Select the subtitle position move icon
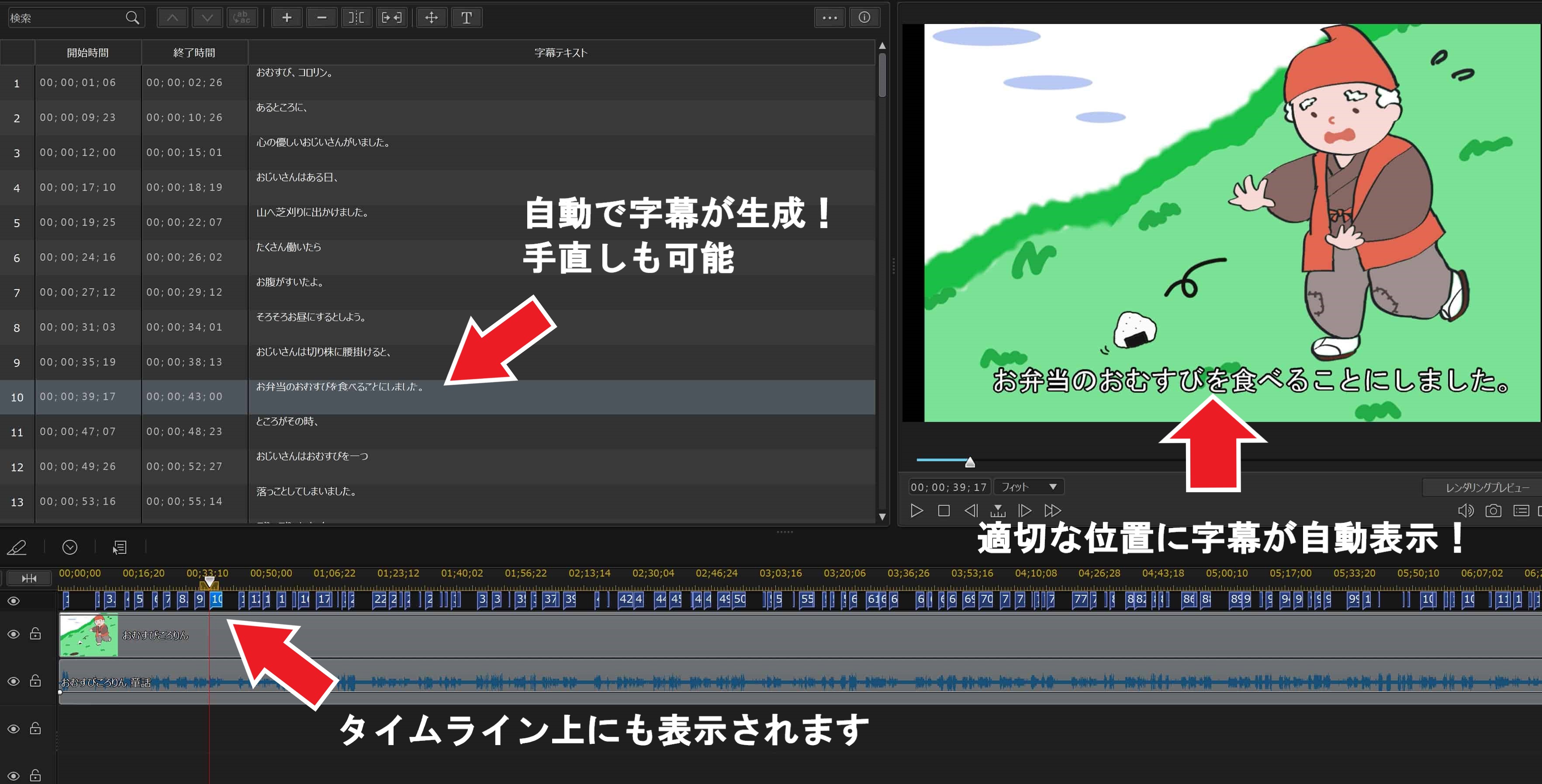1542x784 pixels. 431,17
